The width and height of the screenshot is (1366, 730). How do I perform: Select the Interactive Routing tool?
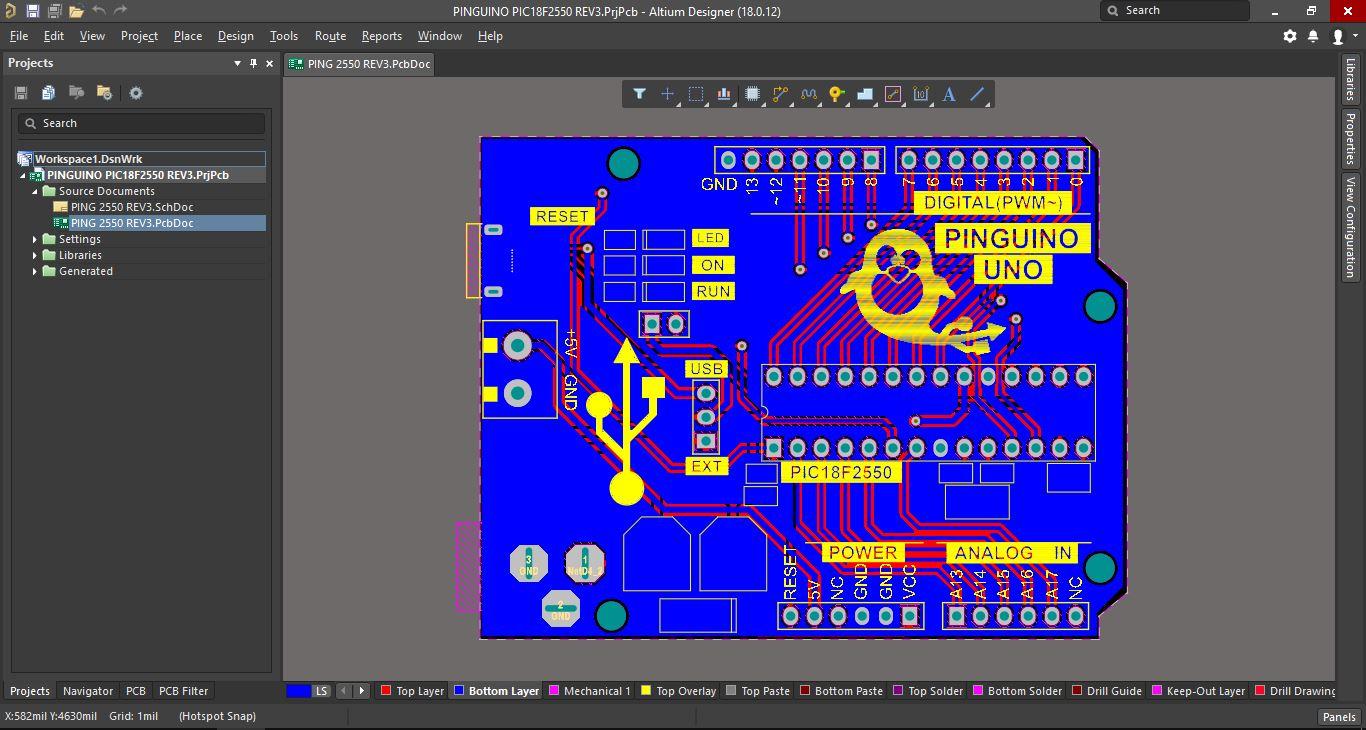[780, 94]
